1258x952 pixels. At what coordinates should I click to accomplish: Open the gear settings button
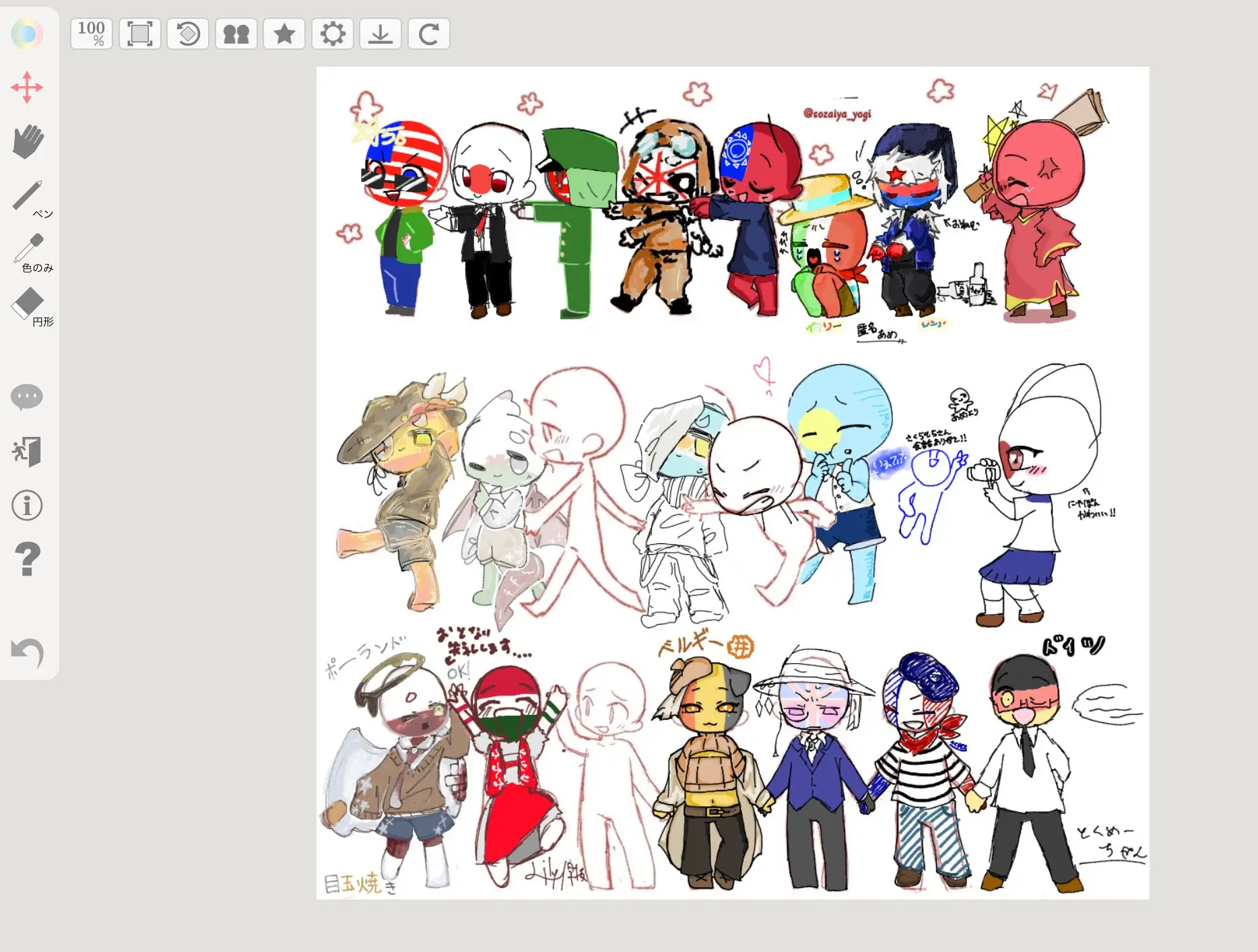point(333,33)
